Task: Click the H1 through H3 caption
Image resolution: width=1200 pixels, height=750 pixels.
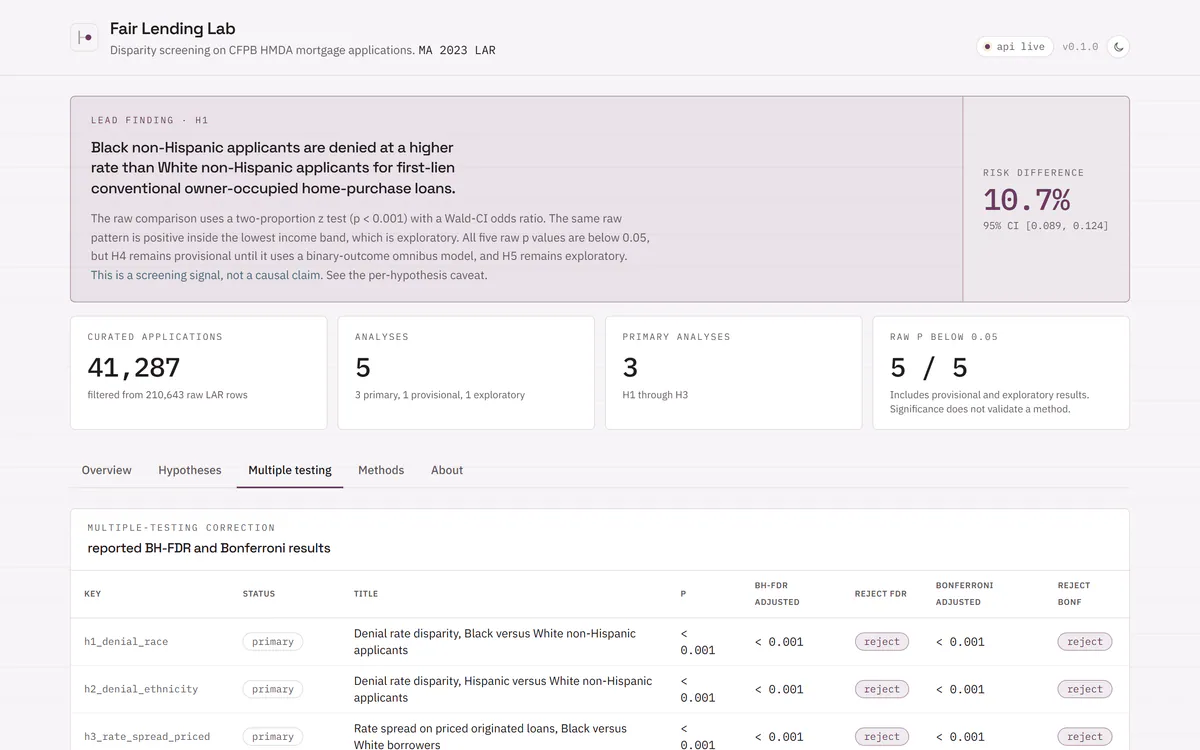Action: (655, 395)
